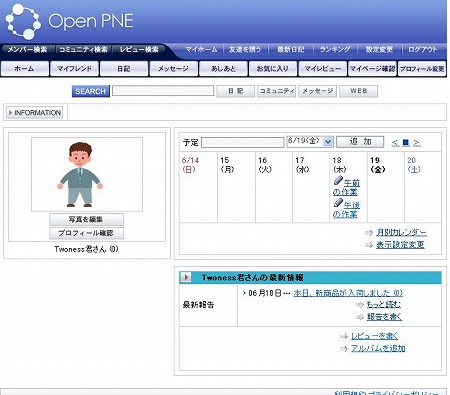Viewport: 450px width, 395px height.
Task: Click プロフィール確認 button
Action: pos(86,233)
